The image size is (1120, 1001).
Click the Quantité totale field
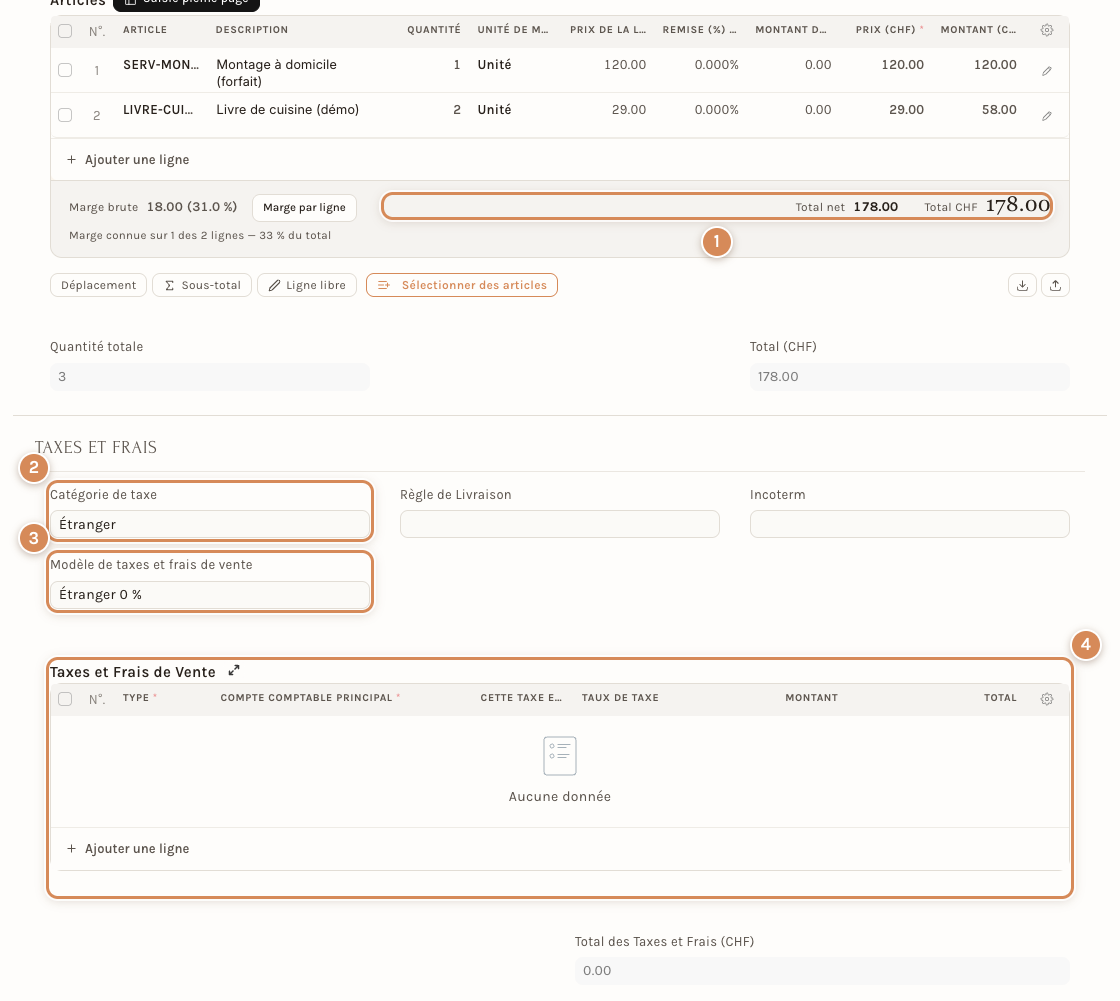tap(209, 377)
